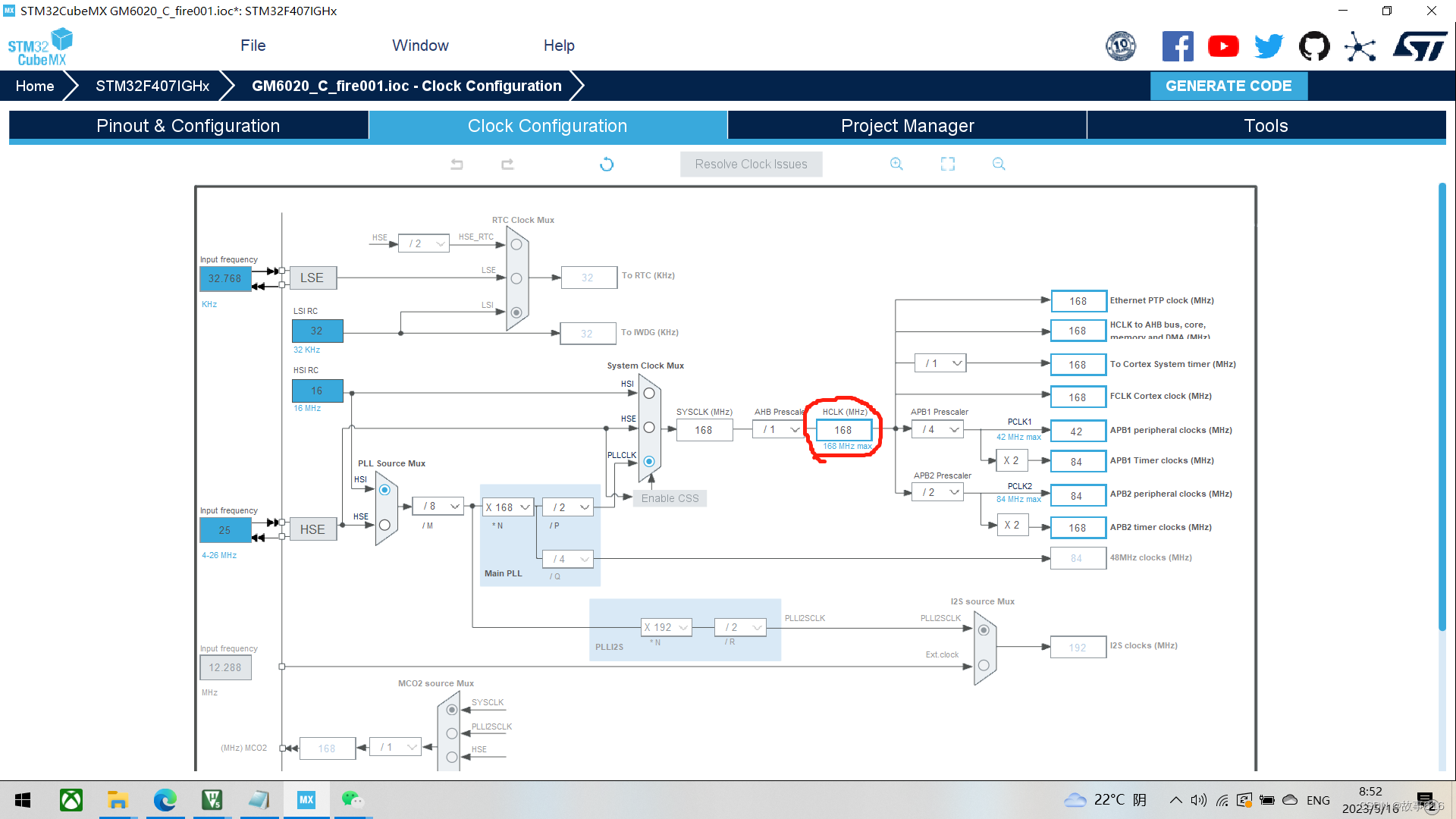Click the ST logo icon
The height and width of the screenshot is (819, 1456).
[1420, 46]
